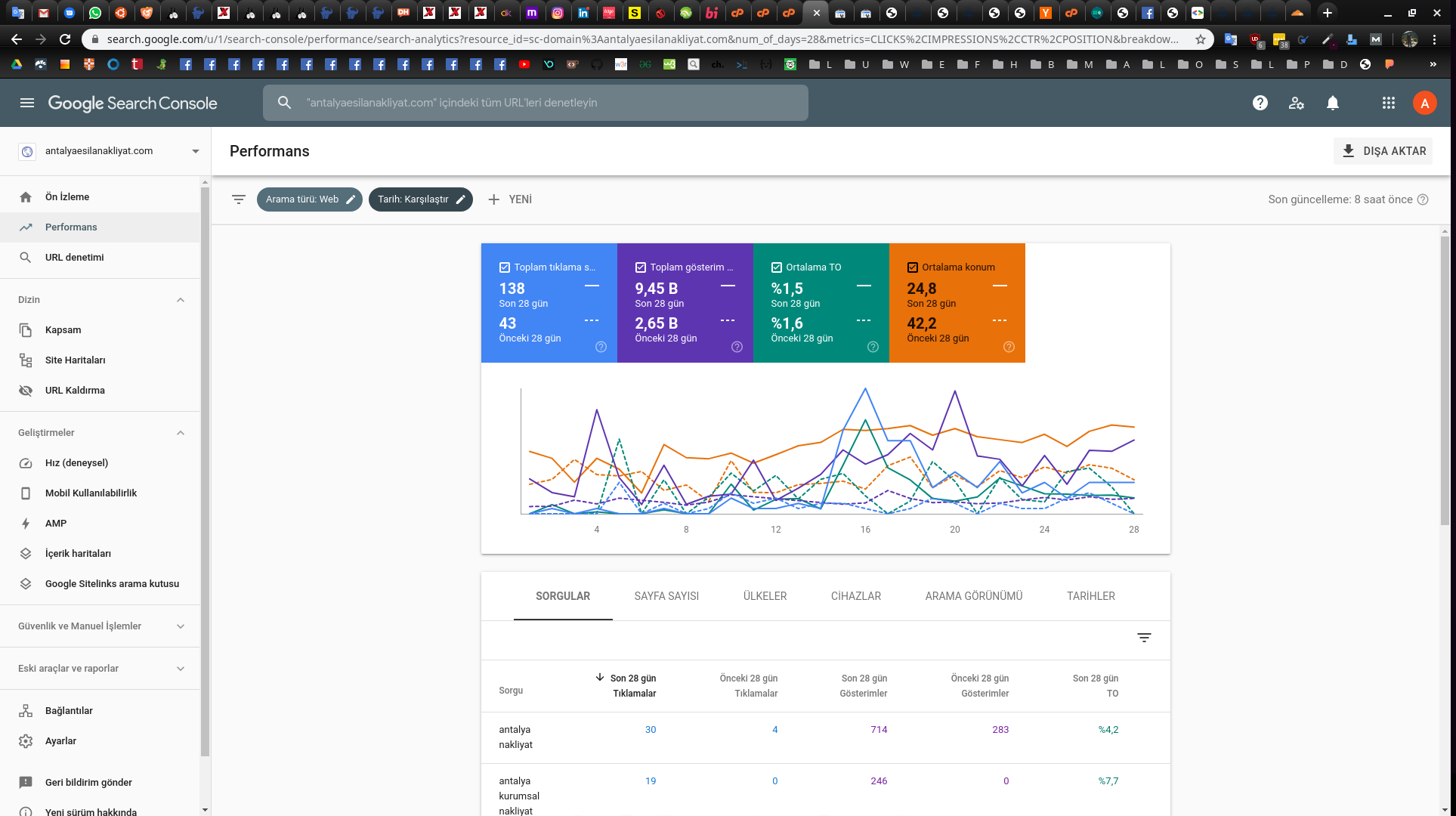This screenshot has width=1456, height=816.
Task: Open the filter list icon beside Arama türü
Action: point(239,199)
